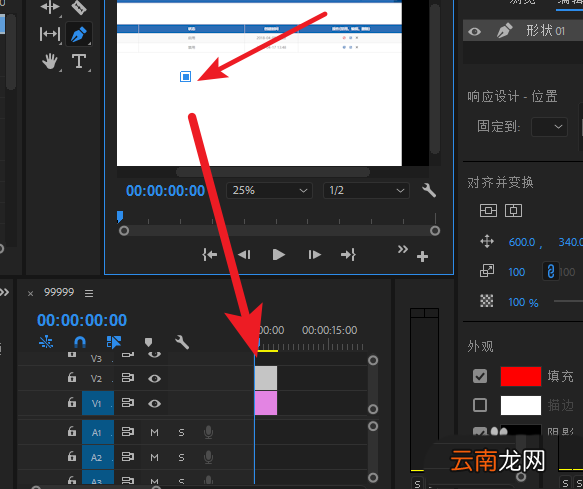Image resolution: width=583 pixels, height=489 pixels.
Task: Open the monitor button overflow chevrons
Action: 403,249
